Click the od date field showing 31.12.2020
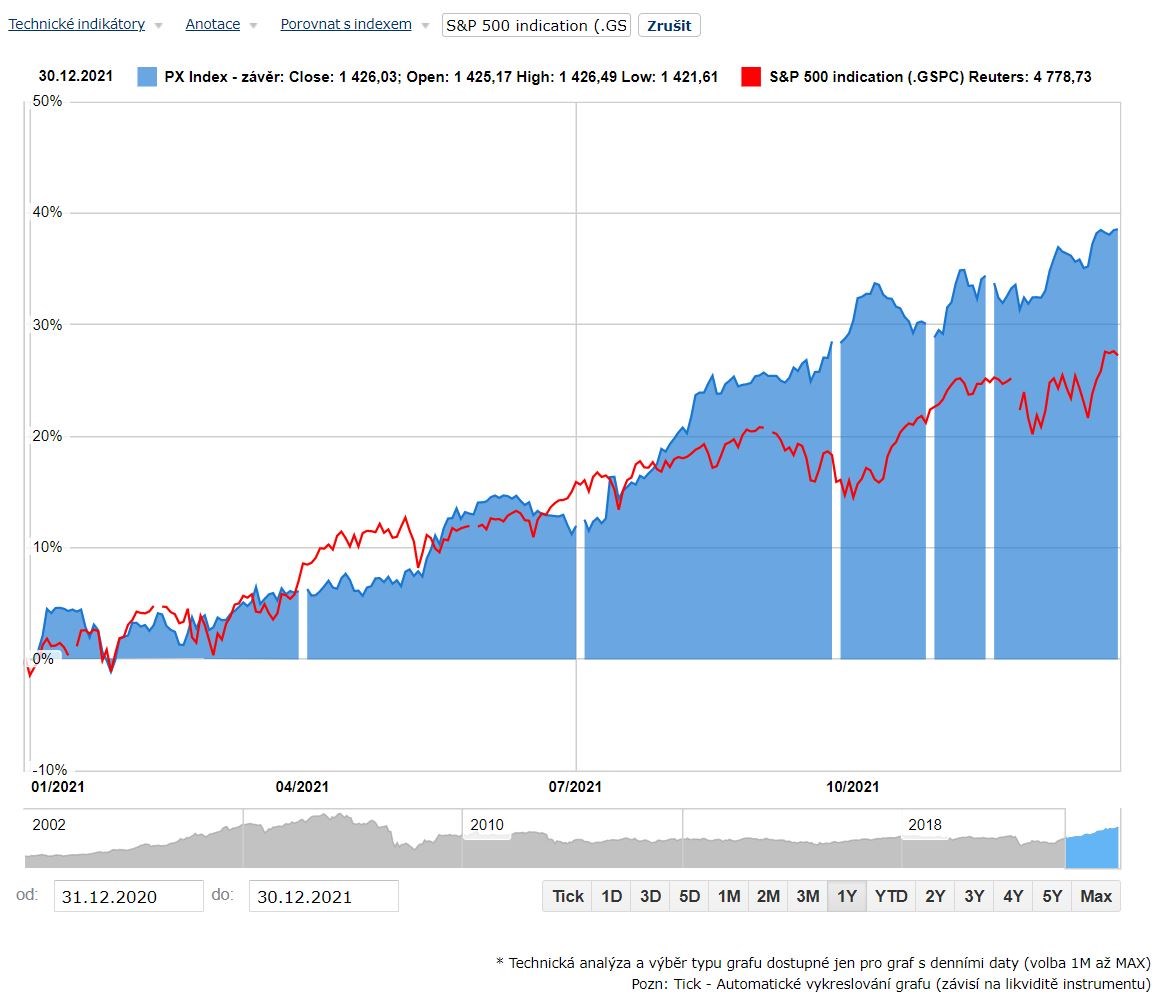The height and width of the screenshot is (999, 1155). pos(131,895)
